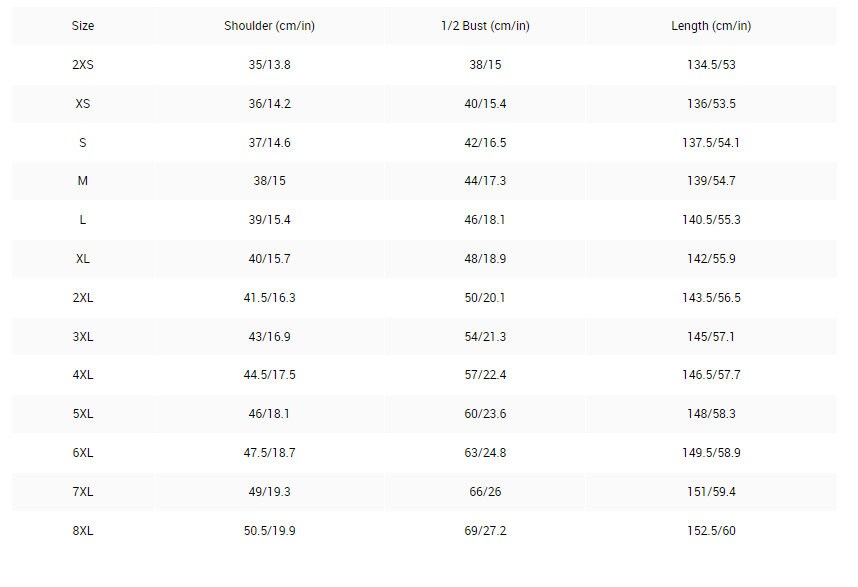Screen dimensions: 858x587
Task: Click bust value 57/22.4 for 4XL
Action: point(485,376)
